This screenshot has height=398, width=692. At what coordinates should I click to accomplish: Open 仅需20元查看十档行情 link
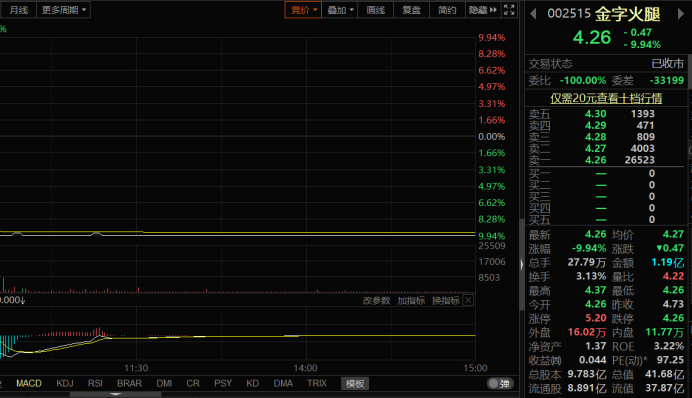tap(606, 98)
